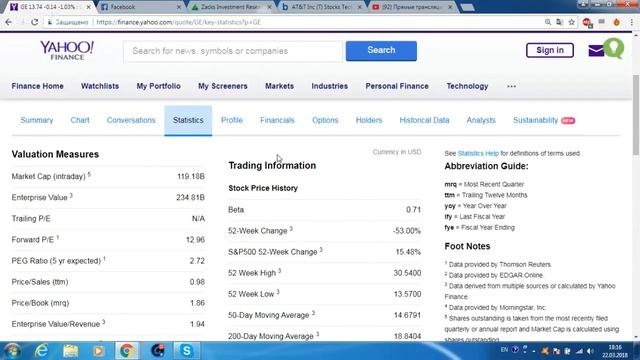Open the Chrome menu dots icon
Screen dimensions: 640x360
pos(632,22)
